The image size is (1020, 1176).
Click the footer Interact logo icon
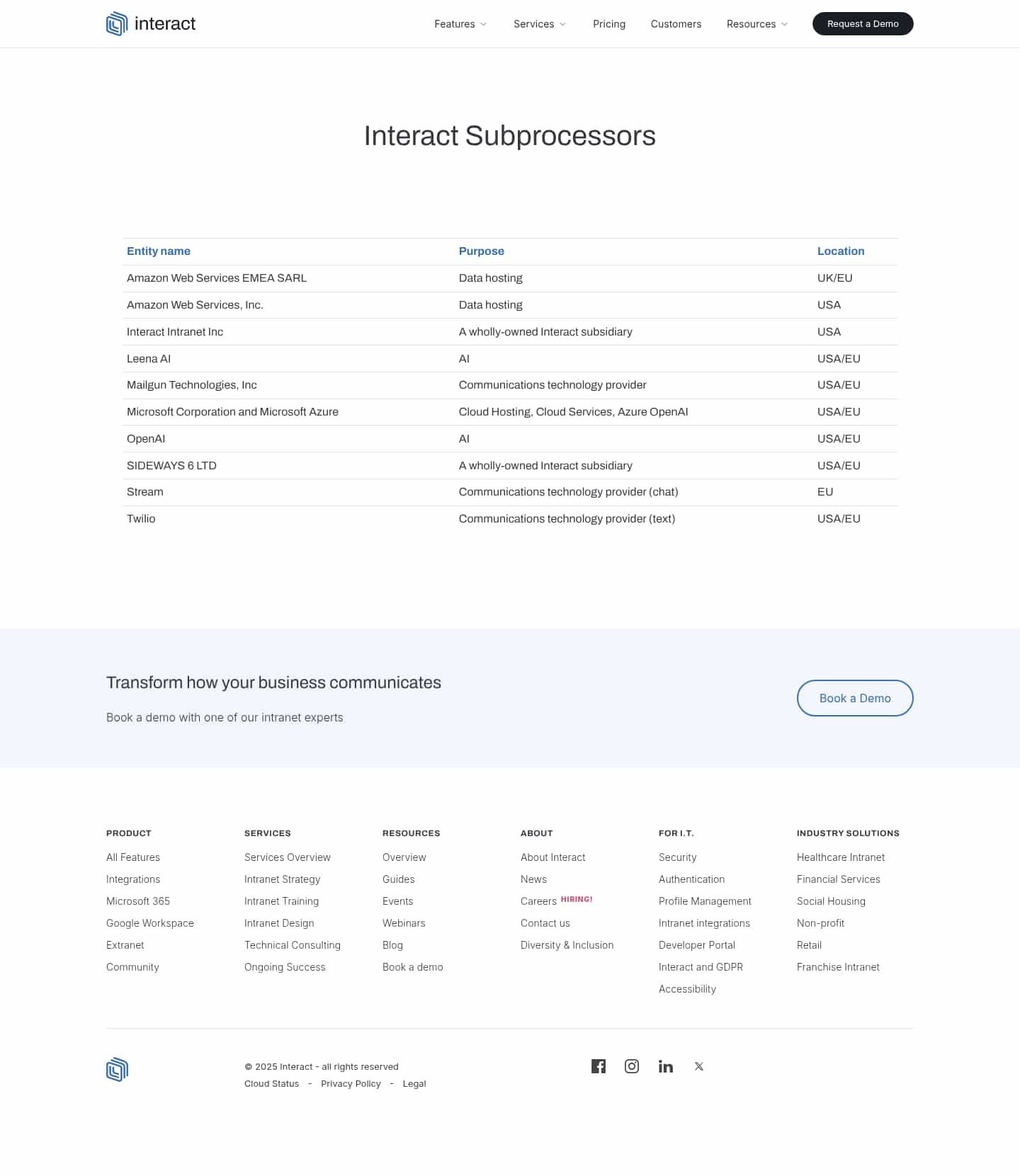tap(117, 1069)
